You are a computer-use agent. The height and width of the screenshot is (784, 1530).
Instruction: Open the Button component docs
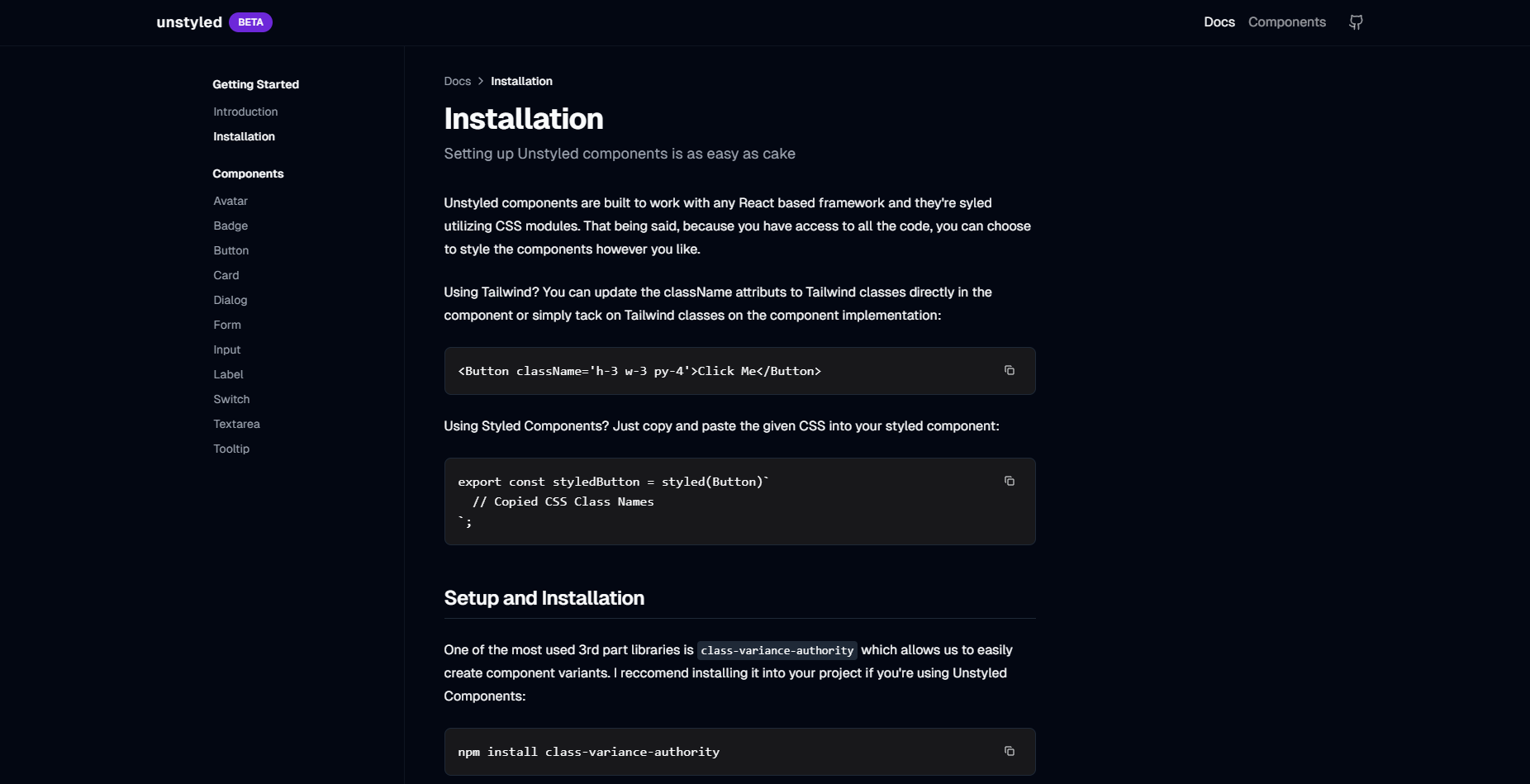click(231, 250)
